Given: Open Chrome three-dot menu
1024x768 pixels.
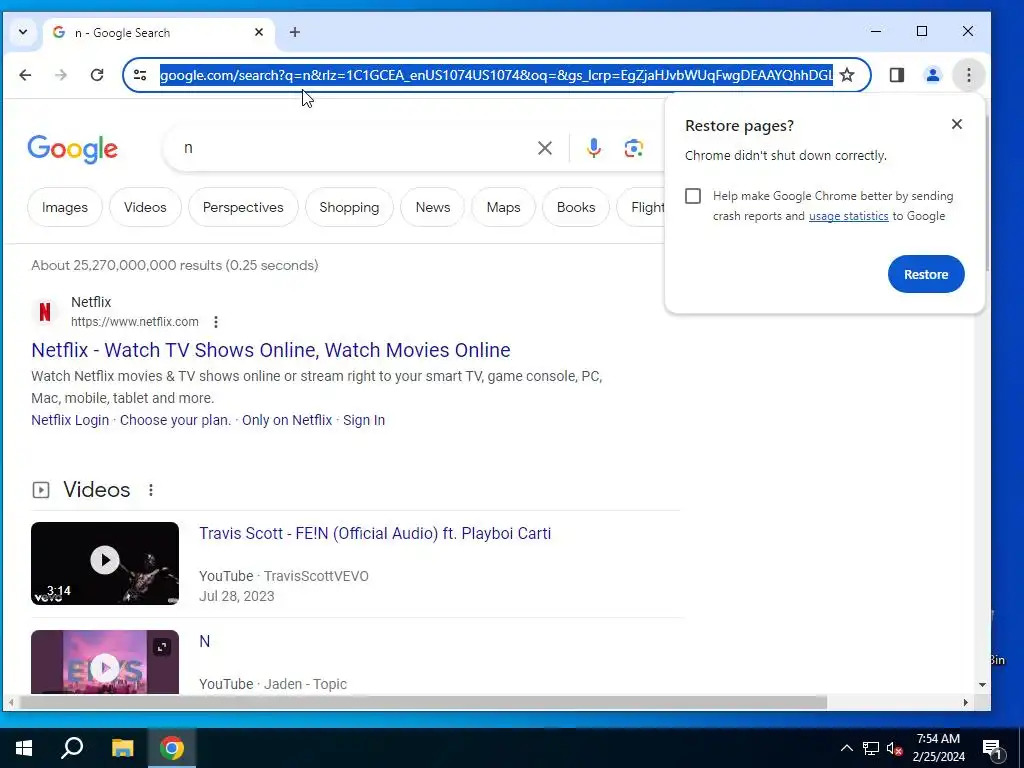Looking at the screenshot, I should pos(968,75).
